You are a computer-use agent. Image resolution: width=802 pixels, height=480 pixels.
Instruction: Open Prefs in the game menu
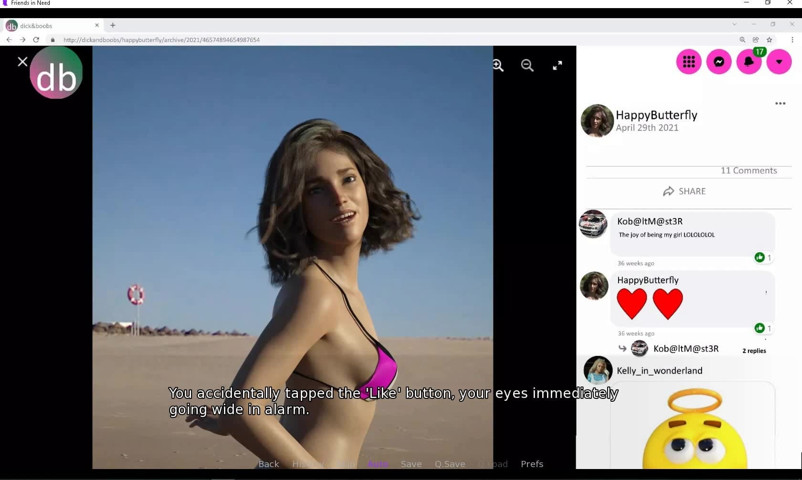[x=532, y=464]
